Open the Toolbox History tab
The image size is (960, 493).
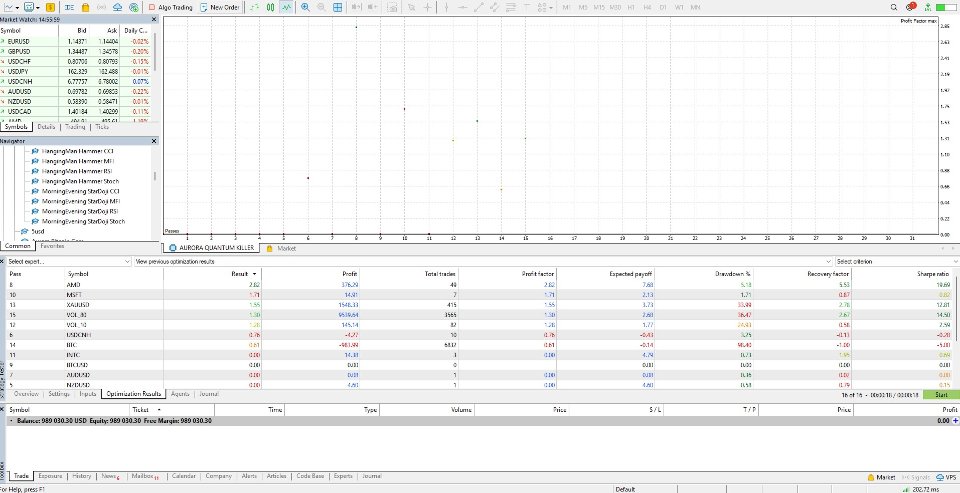(x=81, y=476)
